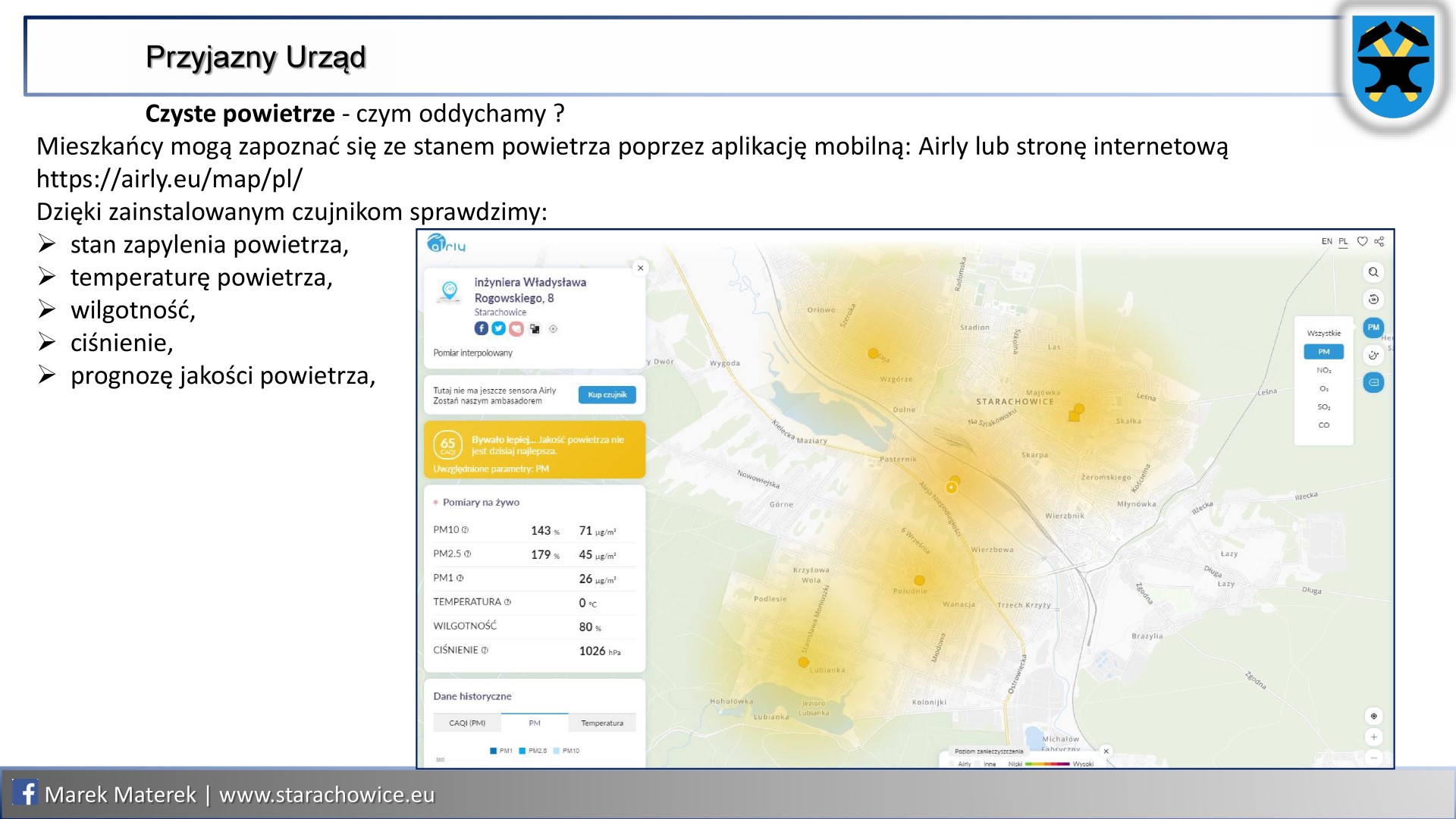Click the Facebook icon in footer

tap(25, 792)
